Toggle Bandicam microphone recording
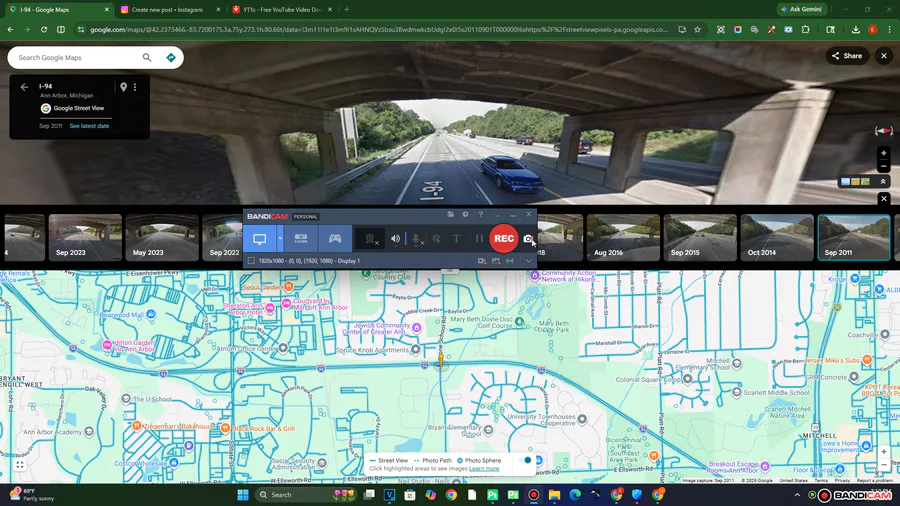The width and height of the screenshot is (900, 506). click(x=417, y=239)
